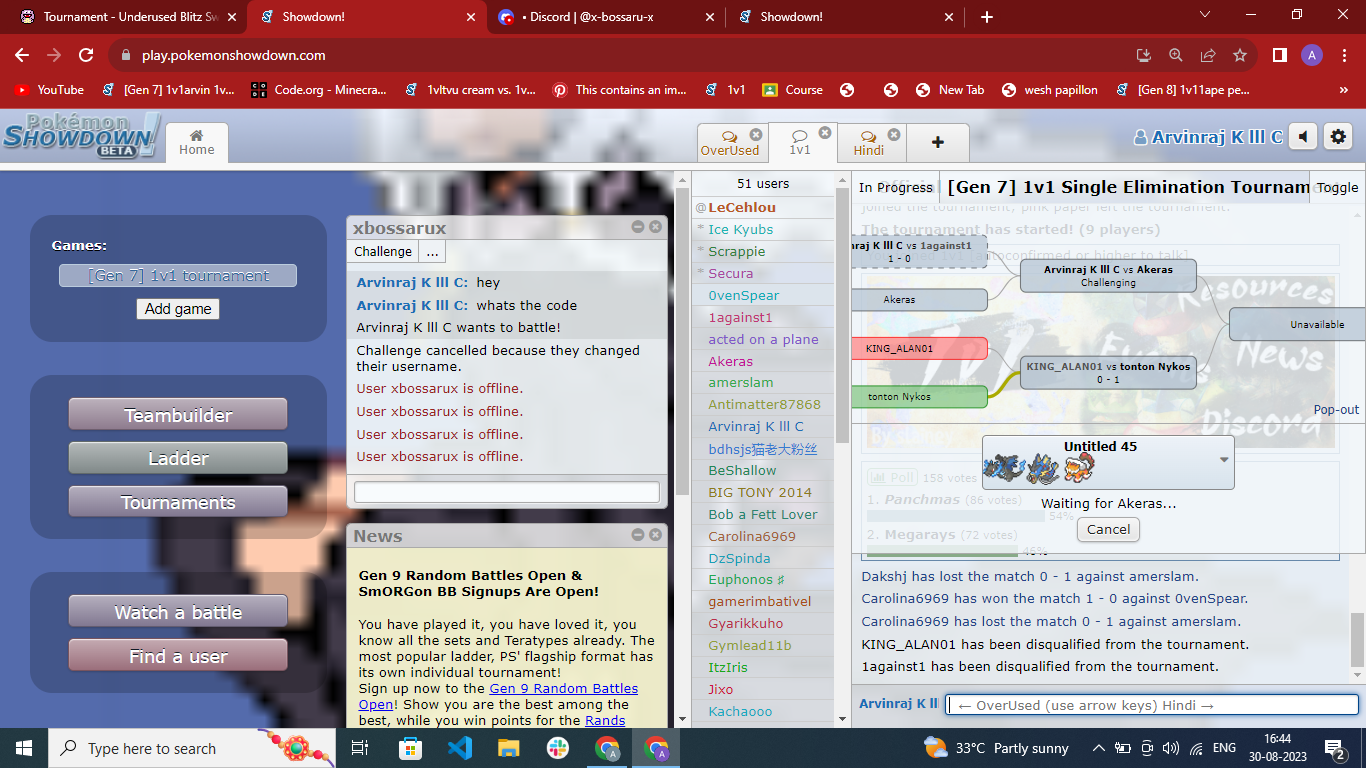The image size is (1366, 768).
Task: Toggle the tournament panel visibility
Action: (x=1337, y=187)
